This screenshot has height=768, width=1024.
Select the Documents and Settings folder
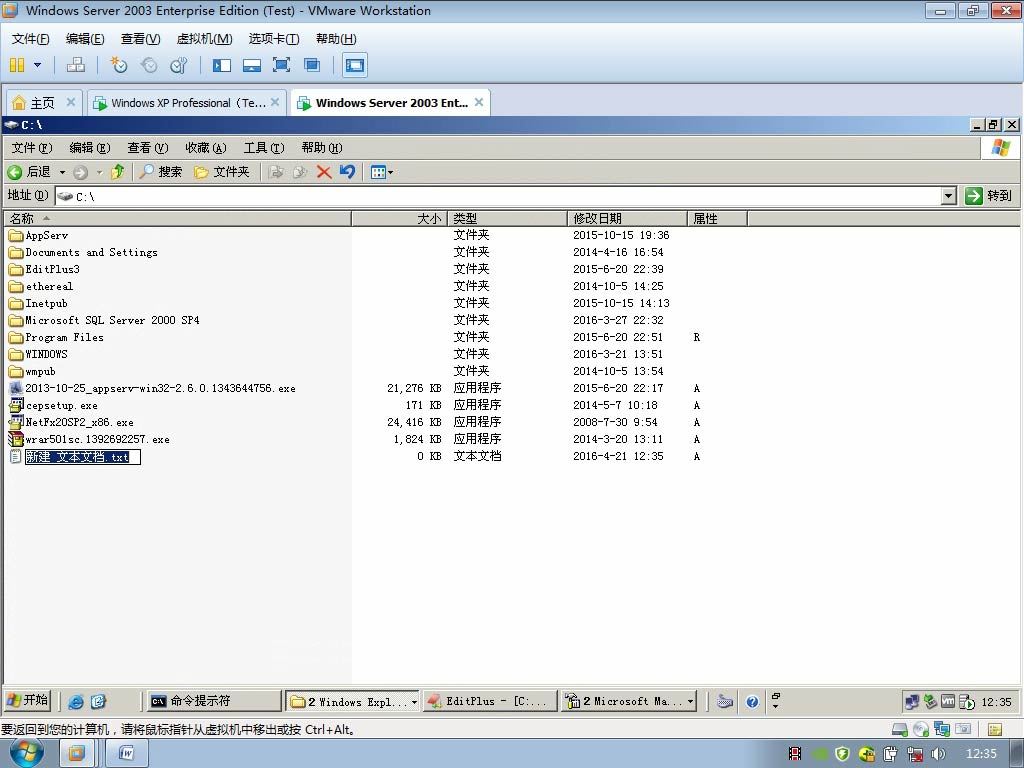[x=83, y=252]
